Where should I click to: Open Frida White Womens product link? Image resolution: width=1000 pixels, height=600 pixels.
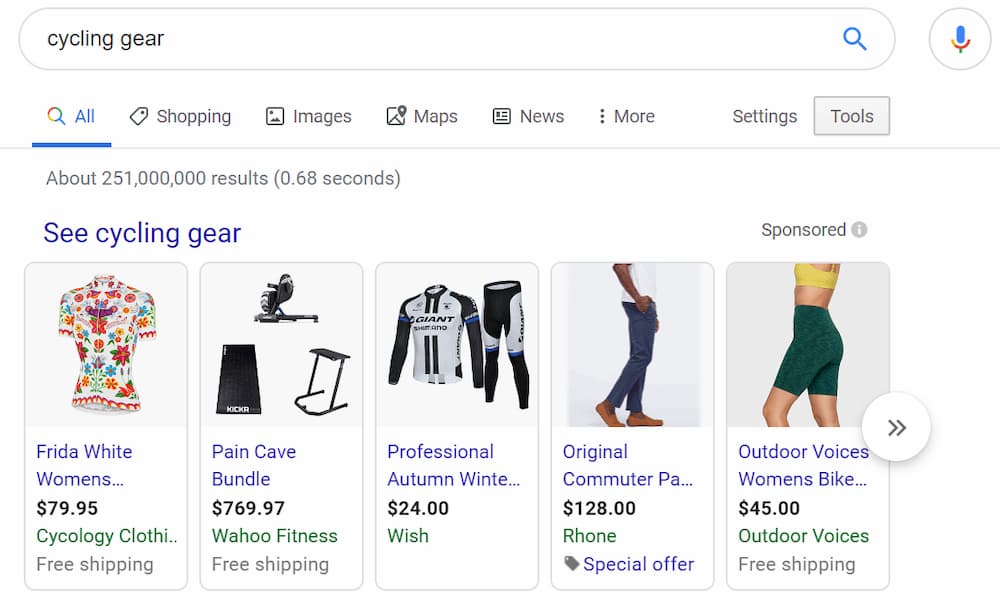[x=84, y=465]
